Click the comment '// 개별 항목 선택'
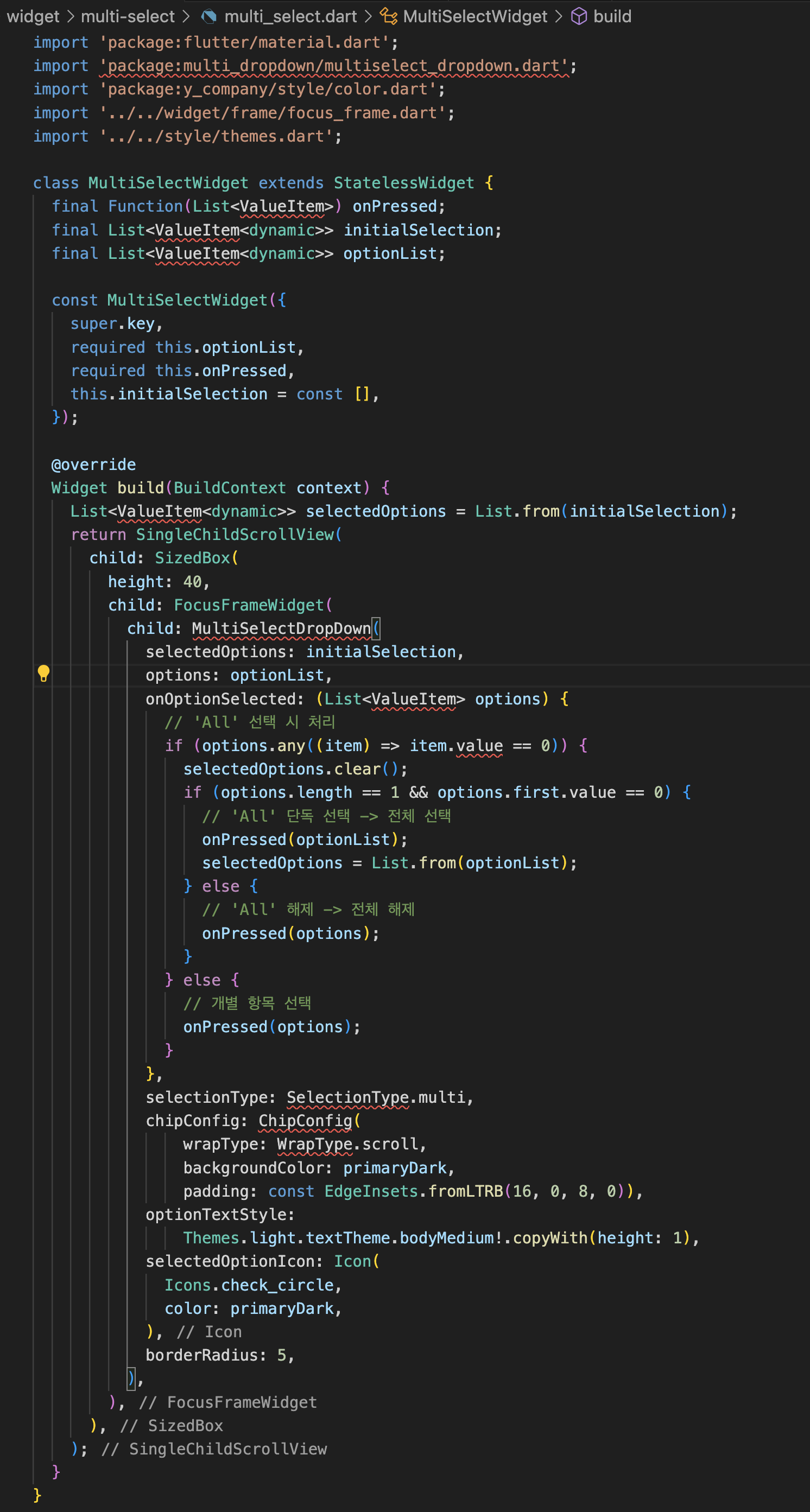810x1512 pixels. [247, 1003]
